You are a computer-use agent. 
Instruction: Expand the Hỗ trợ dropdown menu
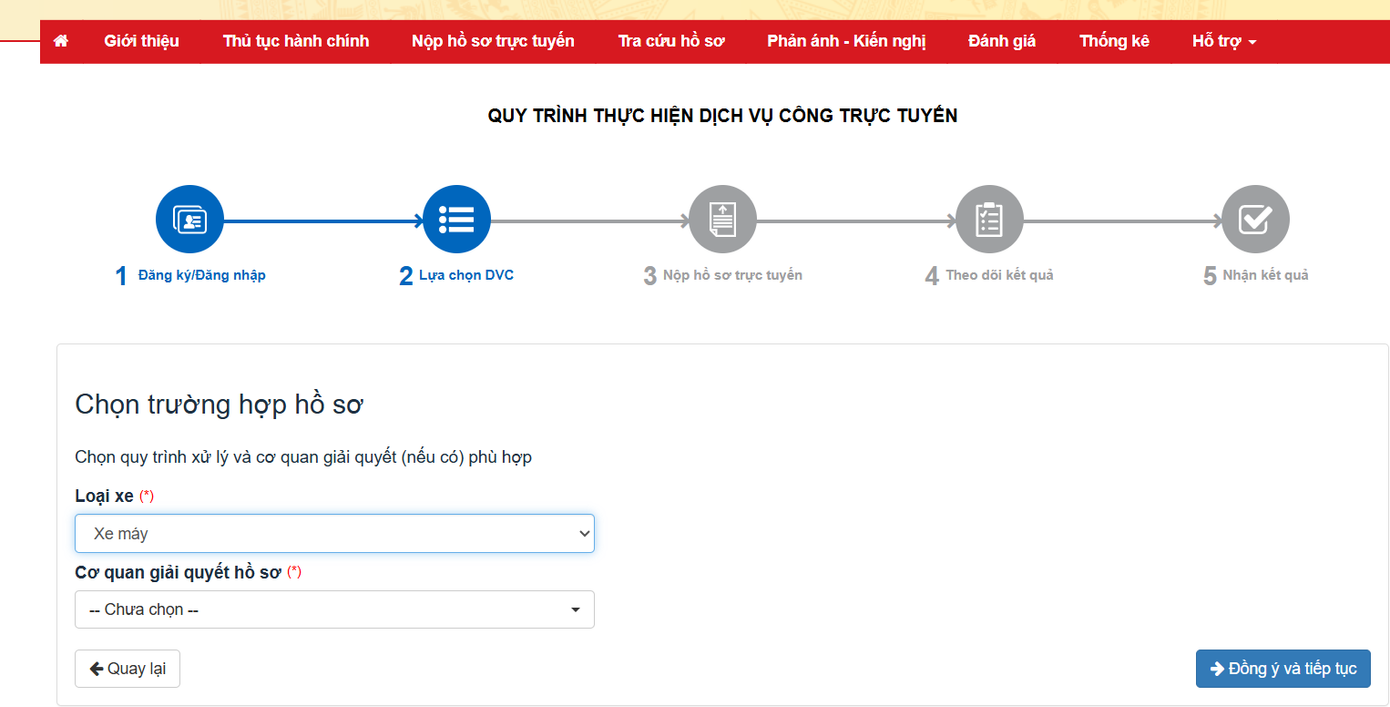coord(1222,41)
